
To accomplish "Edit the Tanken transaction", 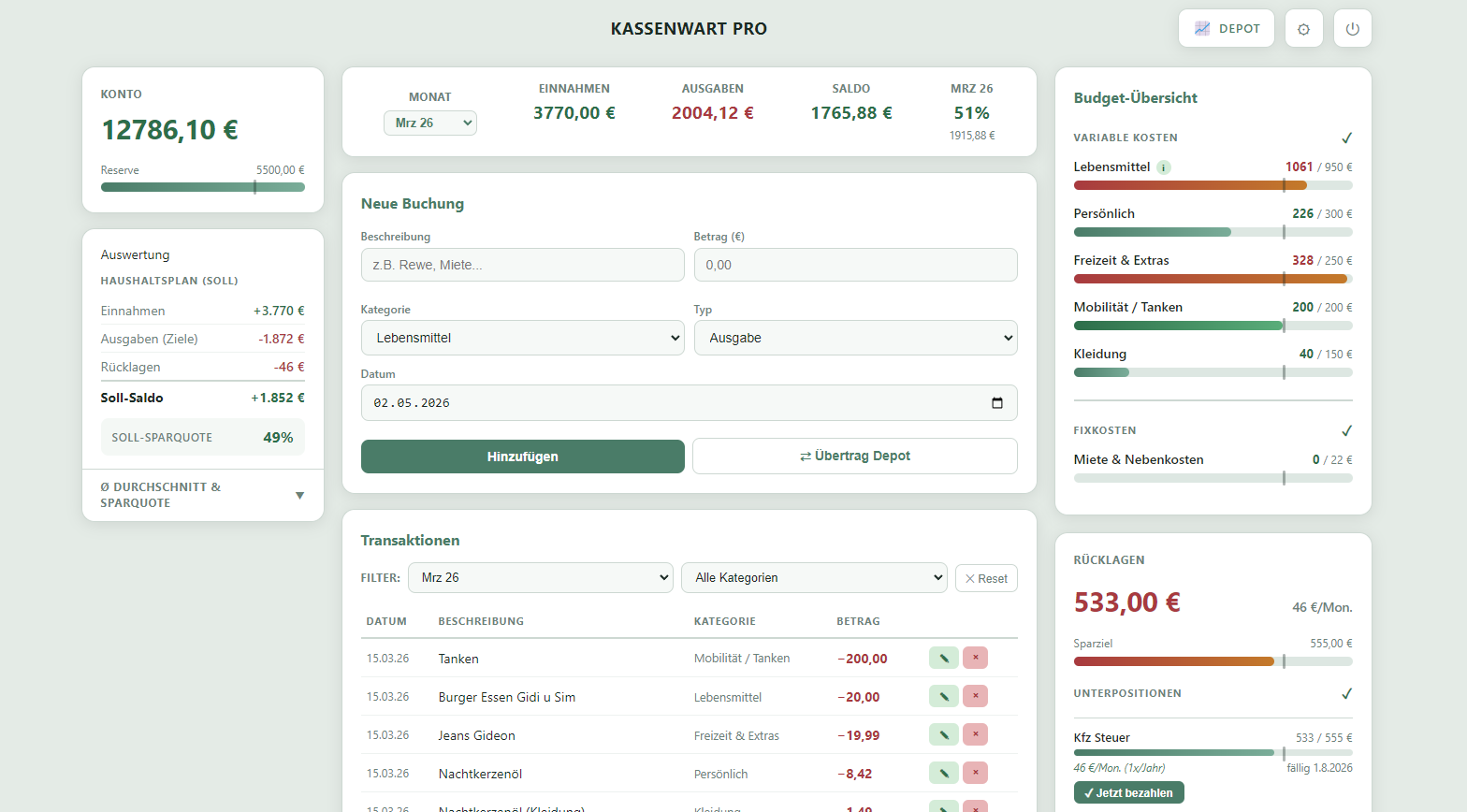I will tap(943, 658).
